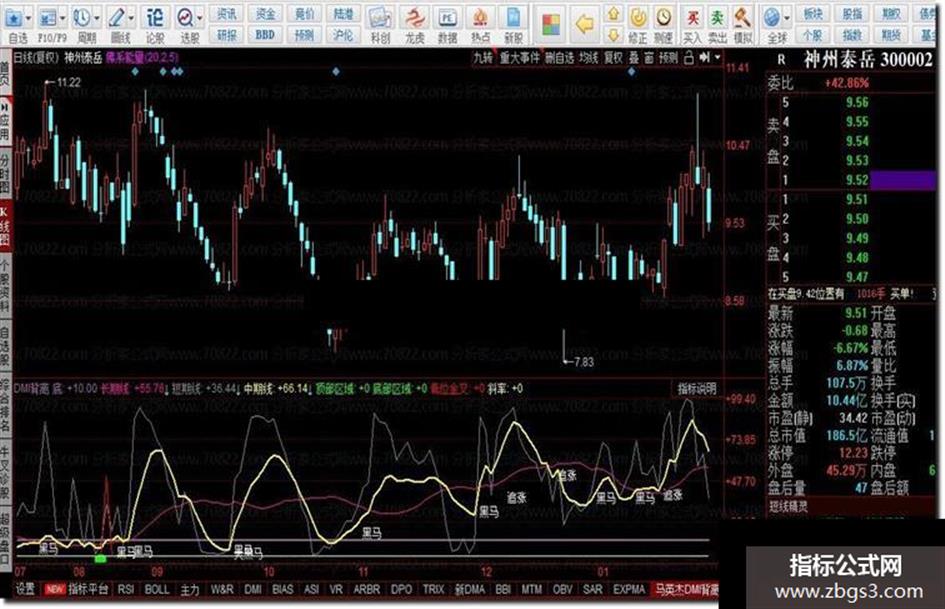Click the 陆港 button

pos(343,13)
